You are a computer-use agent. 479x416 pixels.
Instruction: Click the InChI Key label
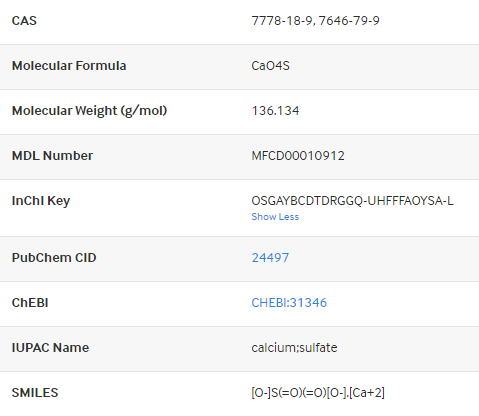point(41,201)
